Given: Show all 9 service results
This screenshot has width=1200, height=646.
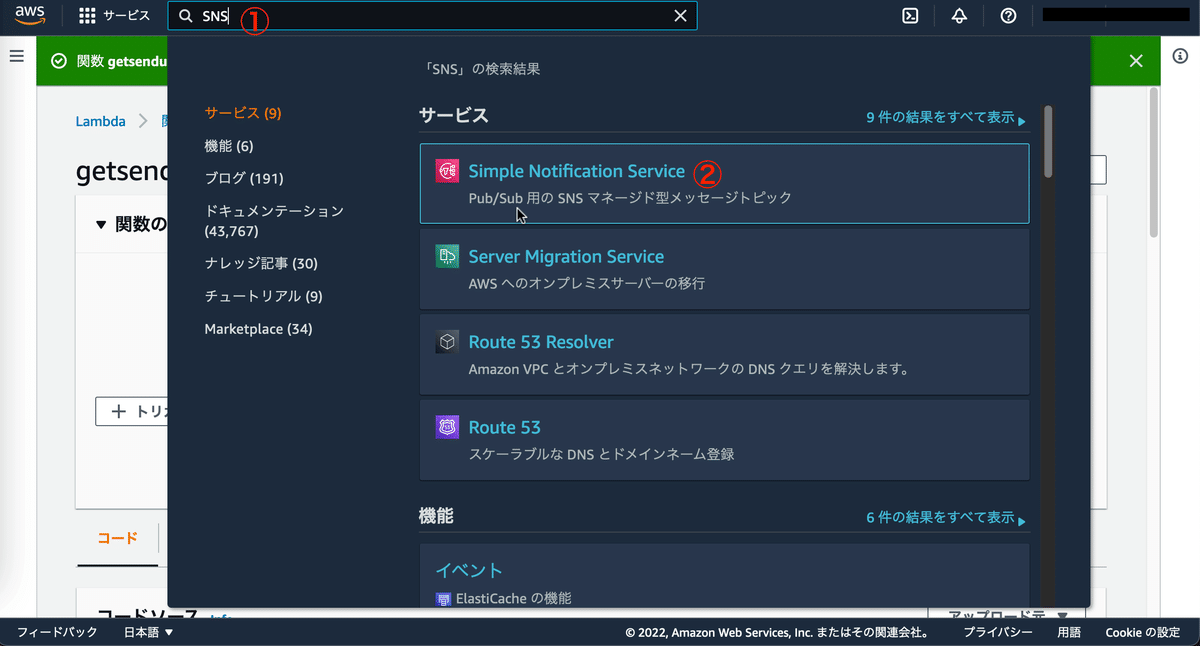Looking at the screenshot, I should [x=945, y=118].
